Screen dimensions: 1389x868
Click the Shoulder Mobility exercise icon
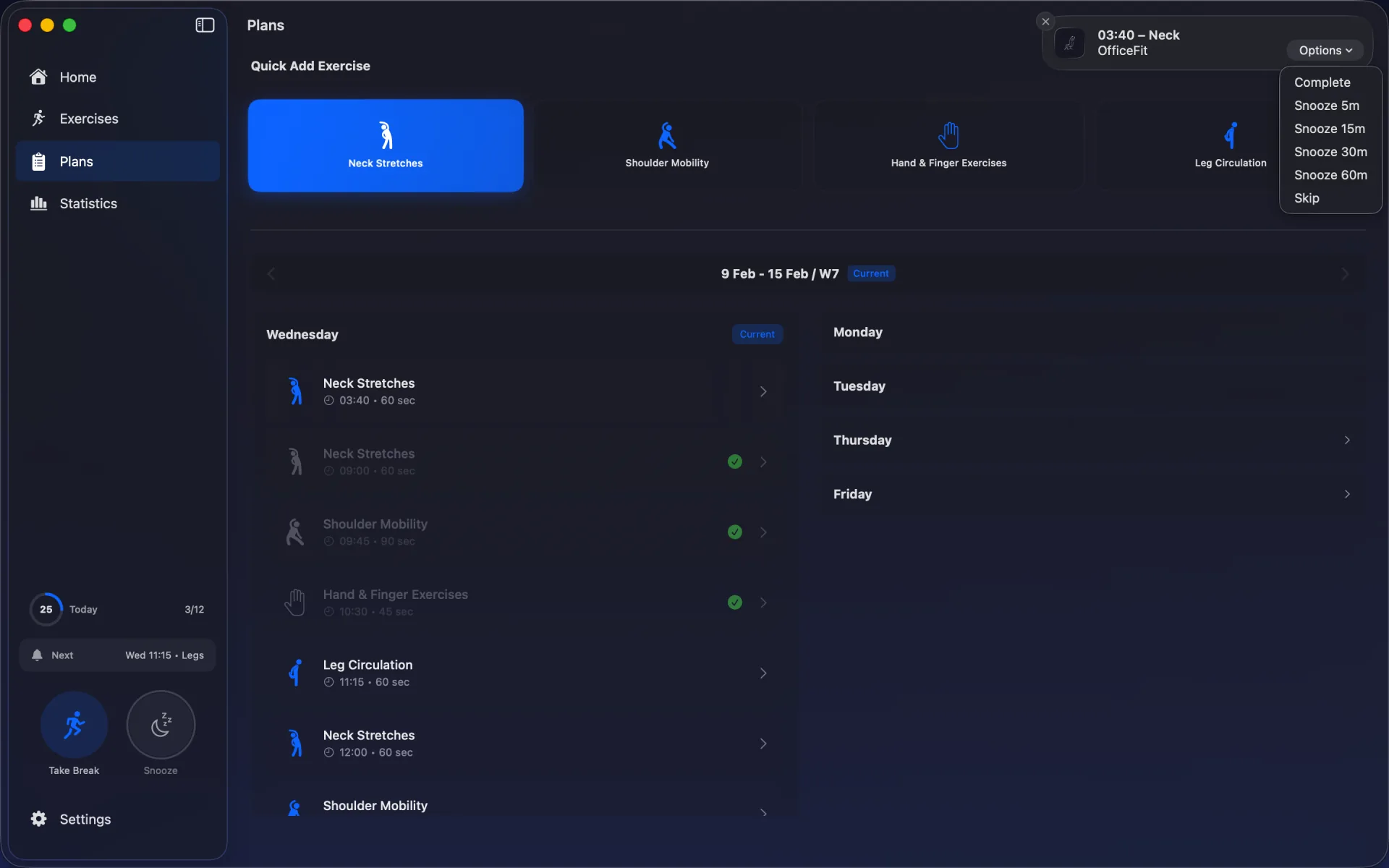click(x=666, y=136)
